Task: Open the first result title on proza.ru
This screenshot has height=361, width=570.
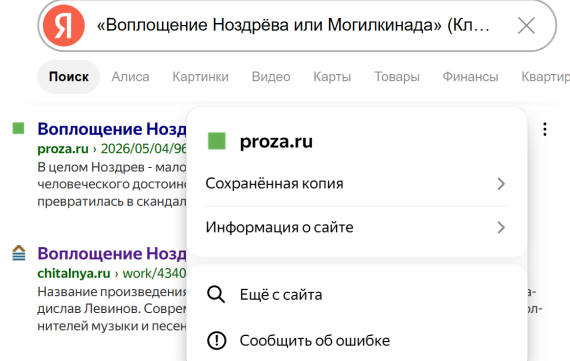Action: tap(112, 129)
